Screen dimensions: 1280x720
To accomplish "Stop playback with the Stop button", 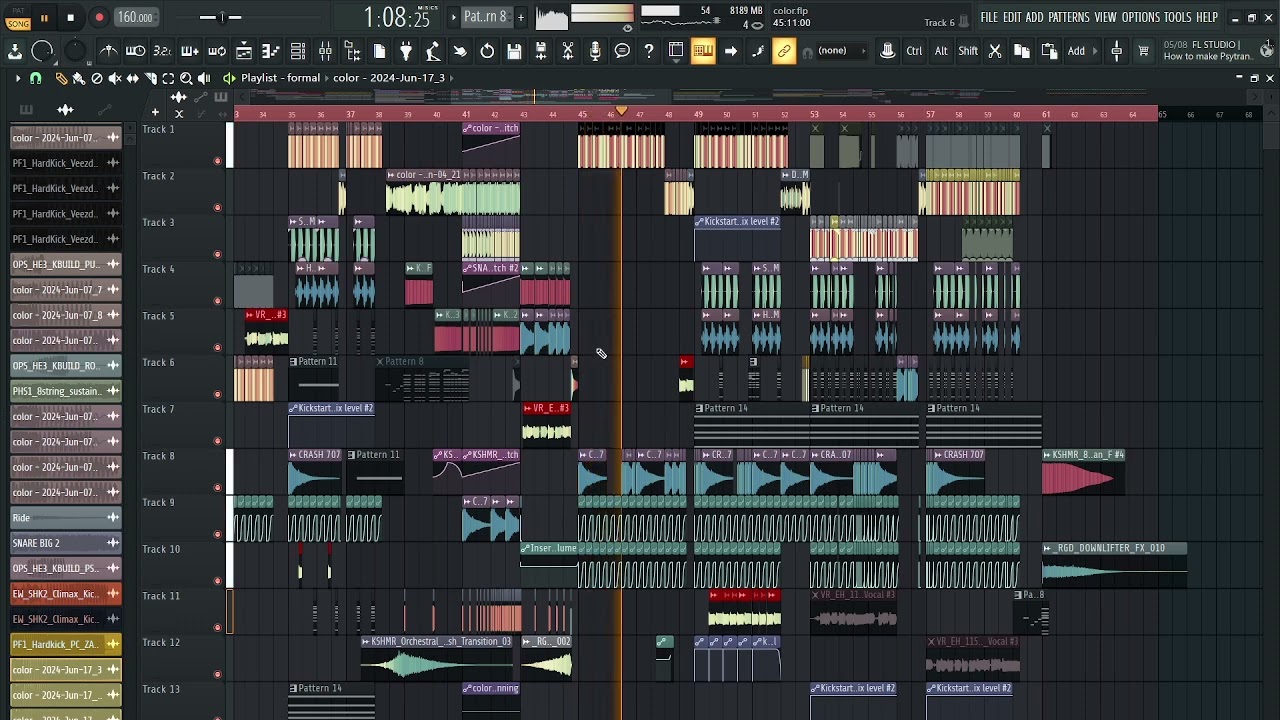I will pos(70,17).
